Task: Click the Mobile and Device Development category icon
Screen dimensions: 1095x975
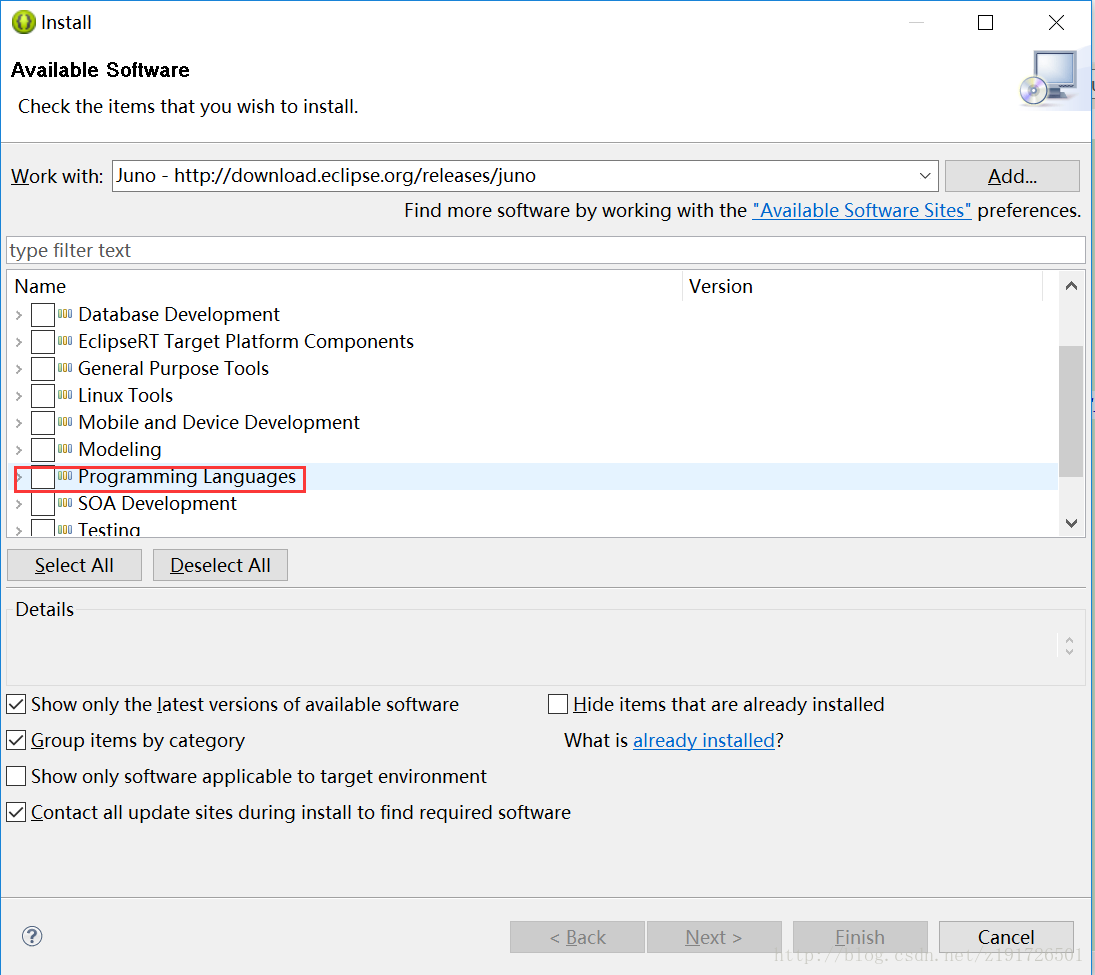Action: [x=65, y=423]
